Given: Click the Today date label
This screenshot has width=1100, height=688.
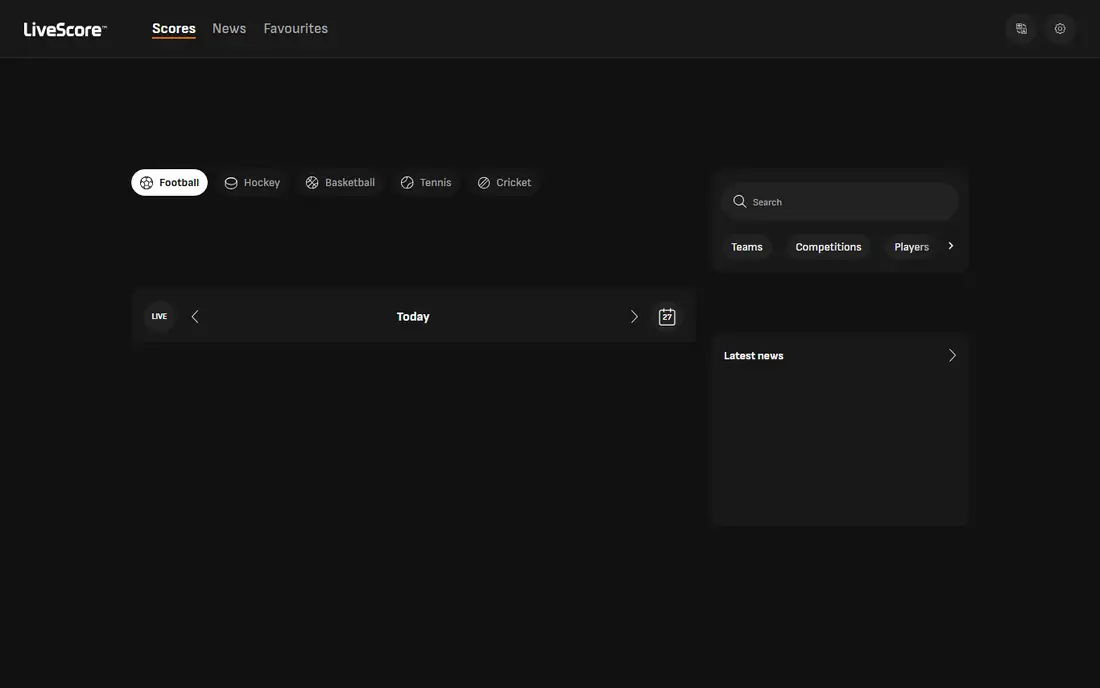Looking at the screenshot, I should (x=413, y=317).
